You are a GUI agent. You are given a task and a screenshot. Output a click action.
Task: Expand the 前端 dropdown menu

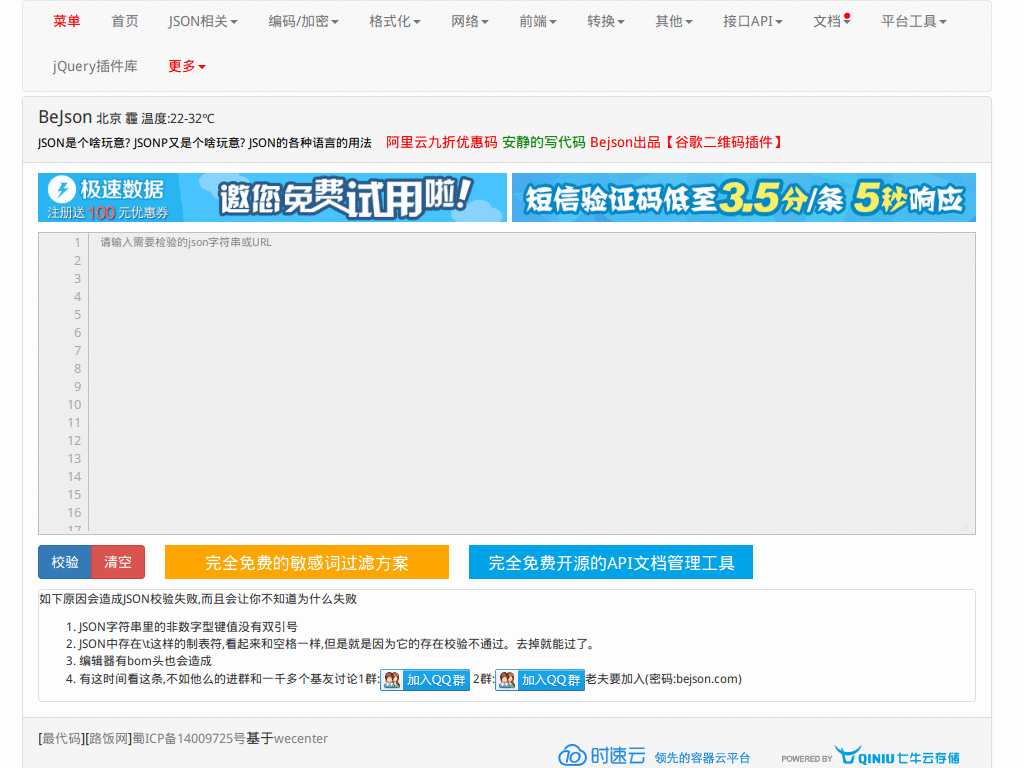pyautogui.click(x=537, y=22)
